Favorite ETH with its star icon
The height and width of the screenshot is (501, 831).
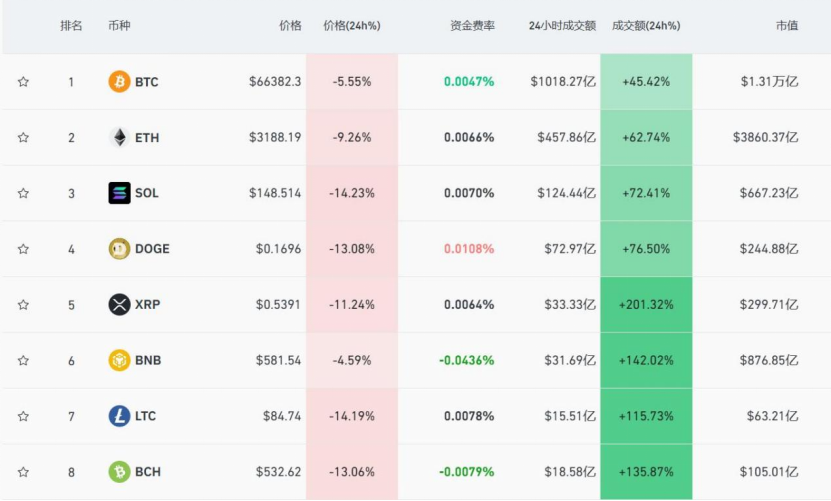coord(23,137)
